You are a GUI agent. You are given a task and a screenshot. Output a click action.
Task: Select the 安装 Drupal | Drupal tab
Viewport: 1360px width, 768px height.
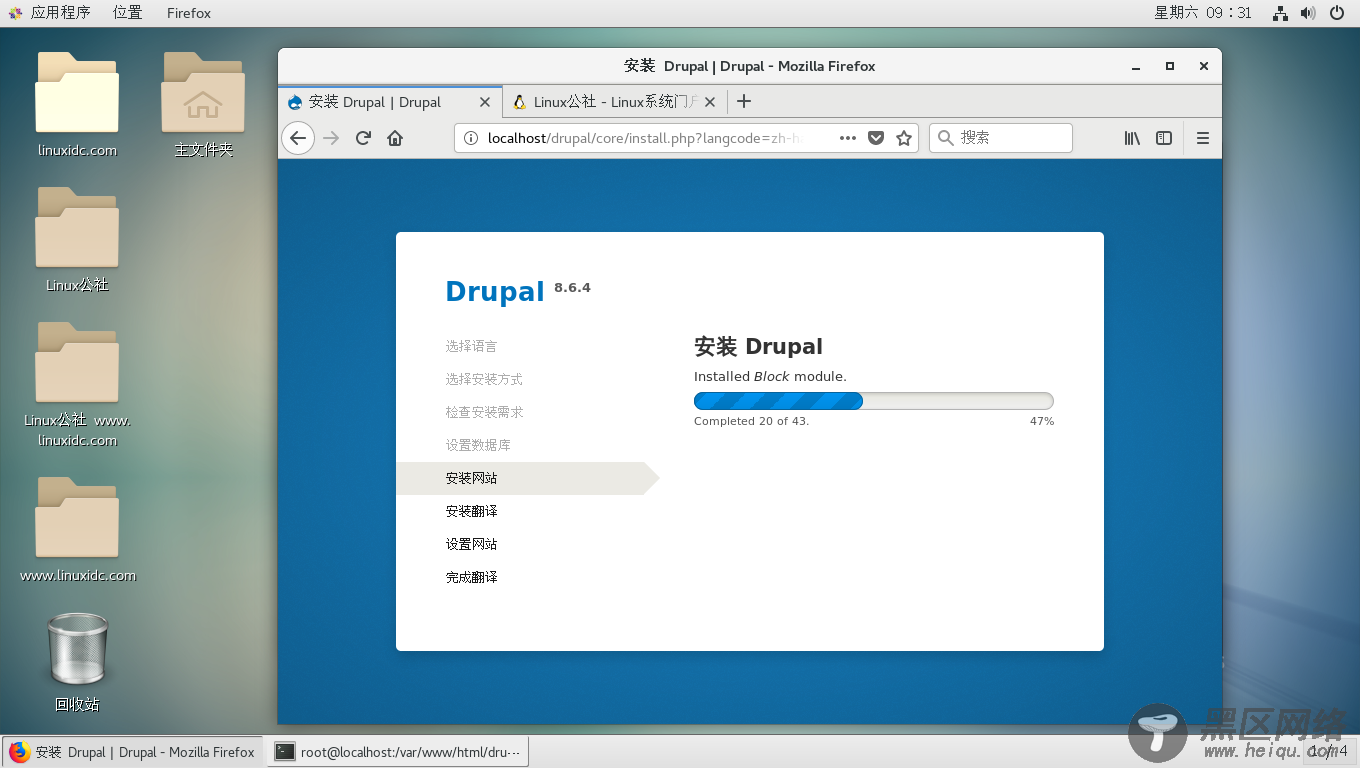click(390, 102)
